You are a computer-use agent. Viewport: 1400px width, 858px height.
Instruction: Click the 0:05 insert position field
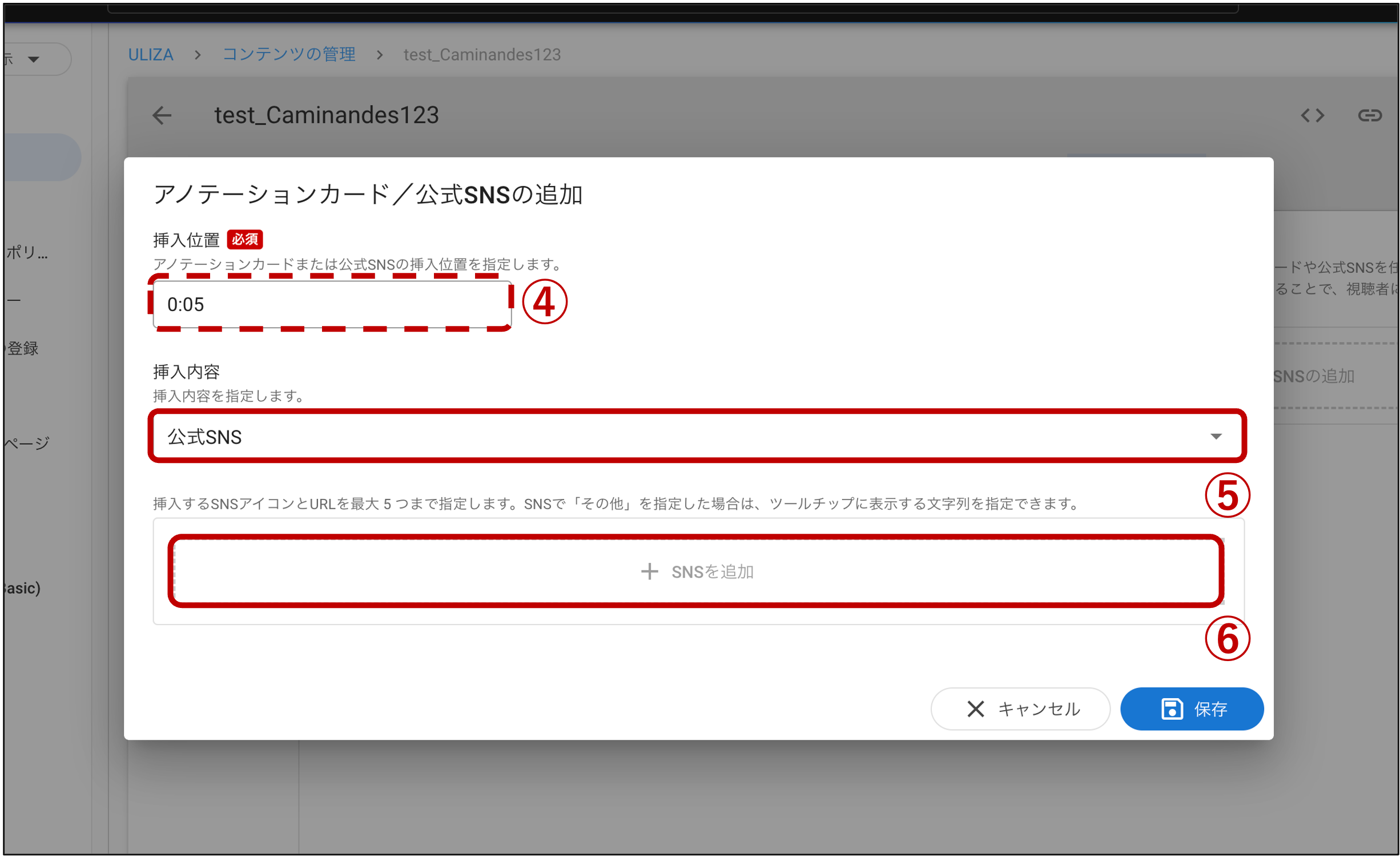point(332,304)
